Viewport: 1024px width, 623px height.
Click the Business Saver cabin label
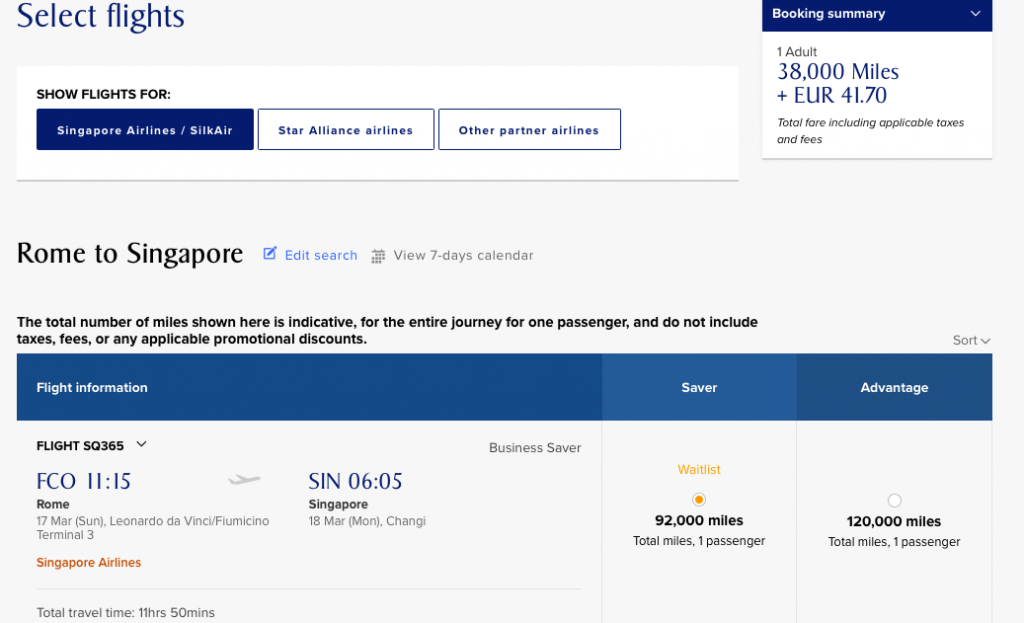[534, 448]
